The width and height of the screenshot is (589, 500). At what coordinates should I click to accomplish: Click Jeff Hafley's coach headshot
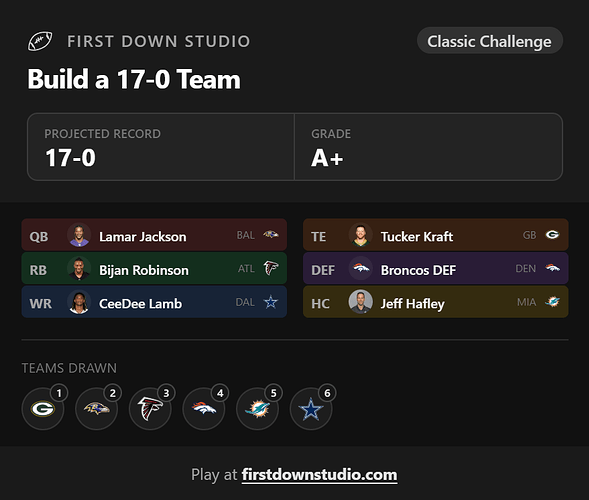(361, 302)
